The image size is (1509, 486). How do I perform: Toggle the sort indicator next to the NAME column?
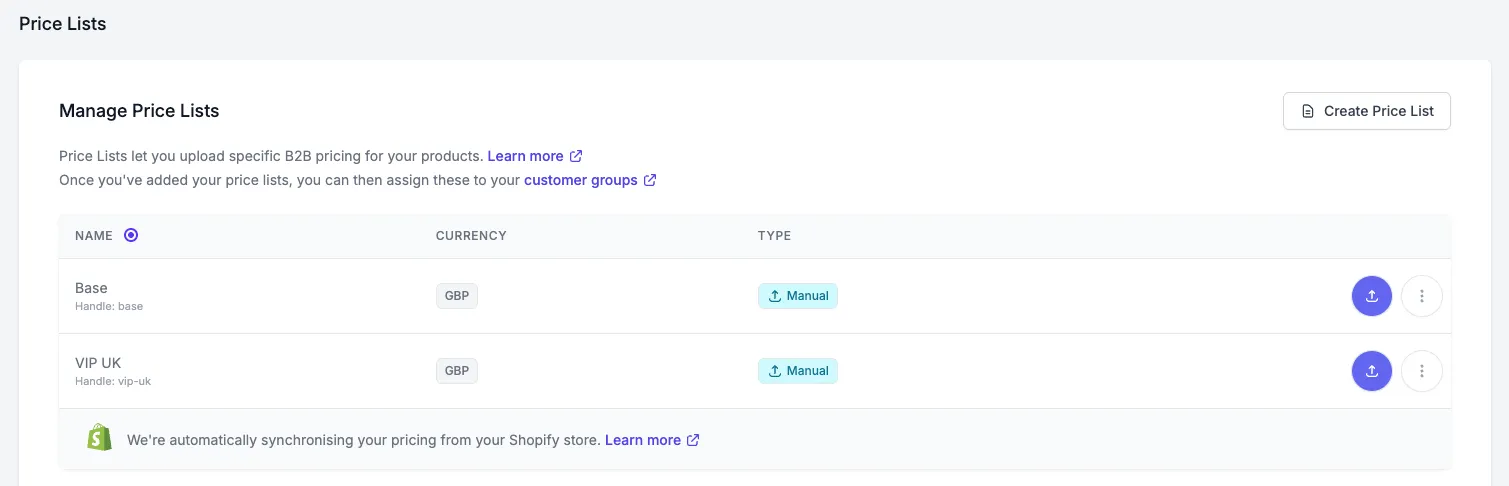[131, 235]
